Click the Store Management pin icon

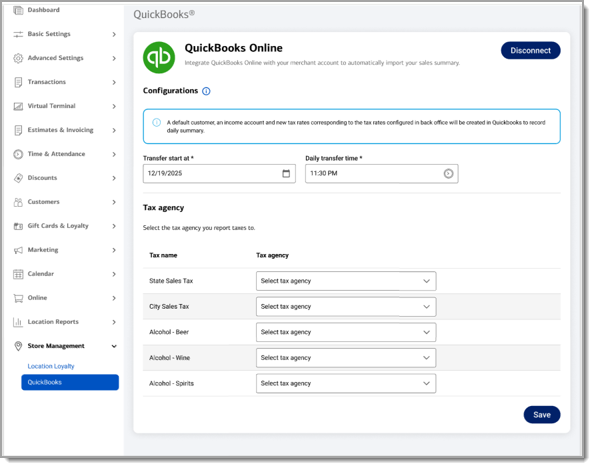point(18,346)
